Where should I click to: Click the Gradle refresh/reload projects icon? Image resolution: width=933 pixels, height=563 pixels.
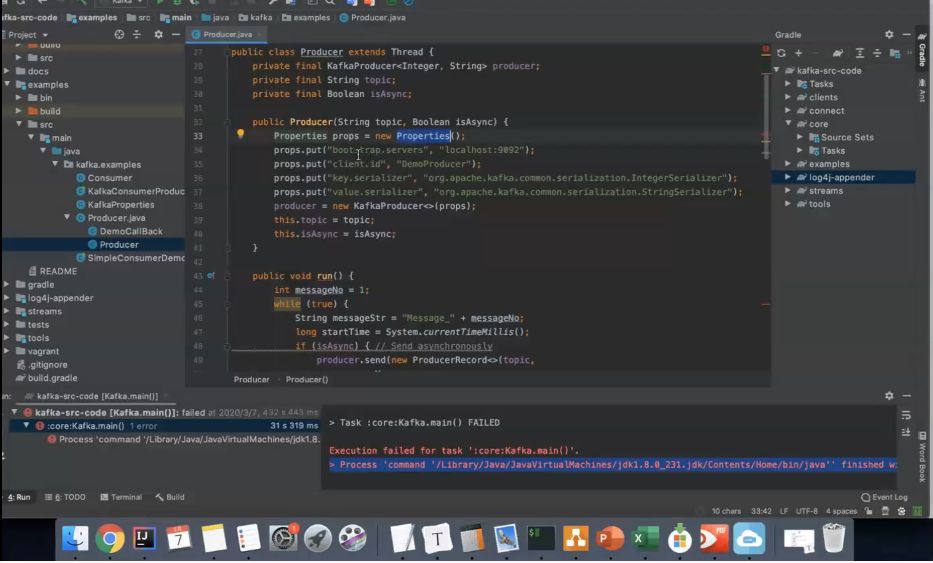[x=781, y=53]
